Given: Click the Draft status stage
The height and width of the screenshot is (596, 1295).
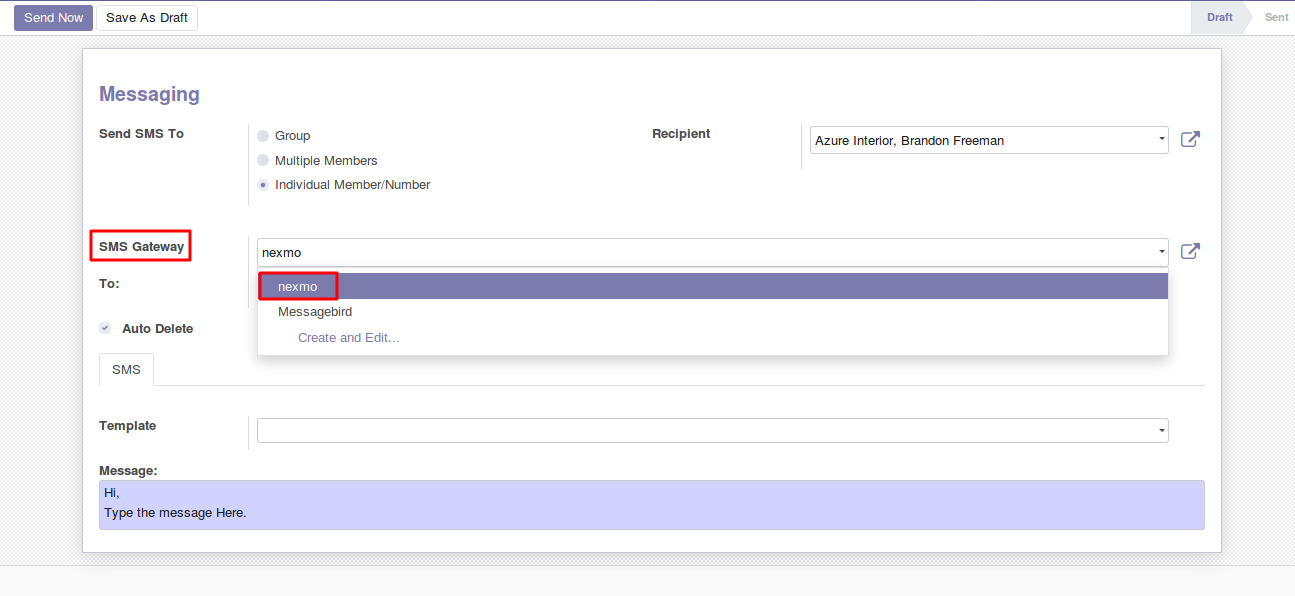Looking at the screenshot, I should [1219, 18].
